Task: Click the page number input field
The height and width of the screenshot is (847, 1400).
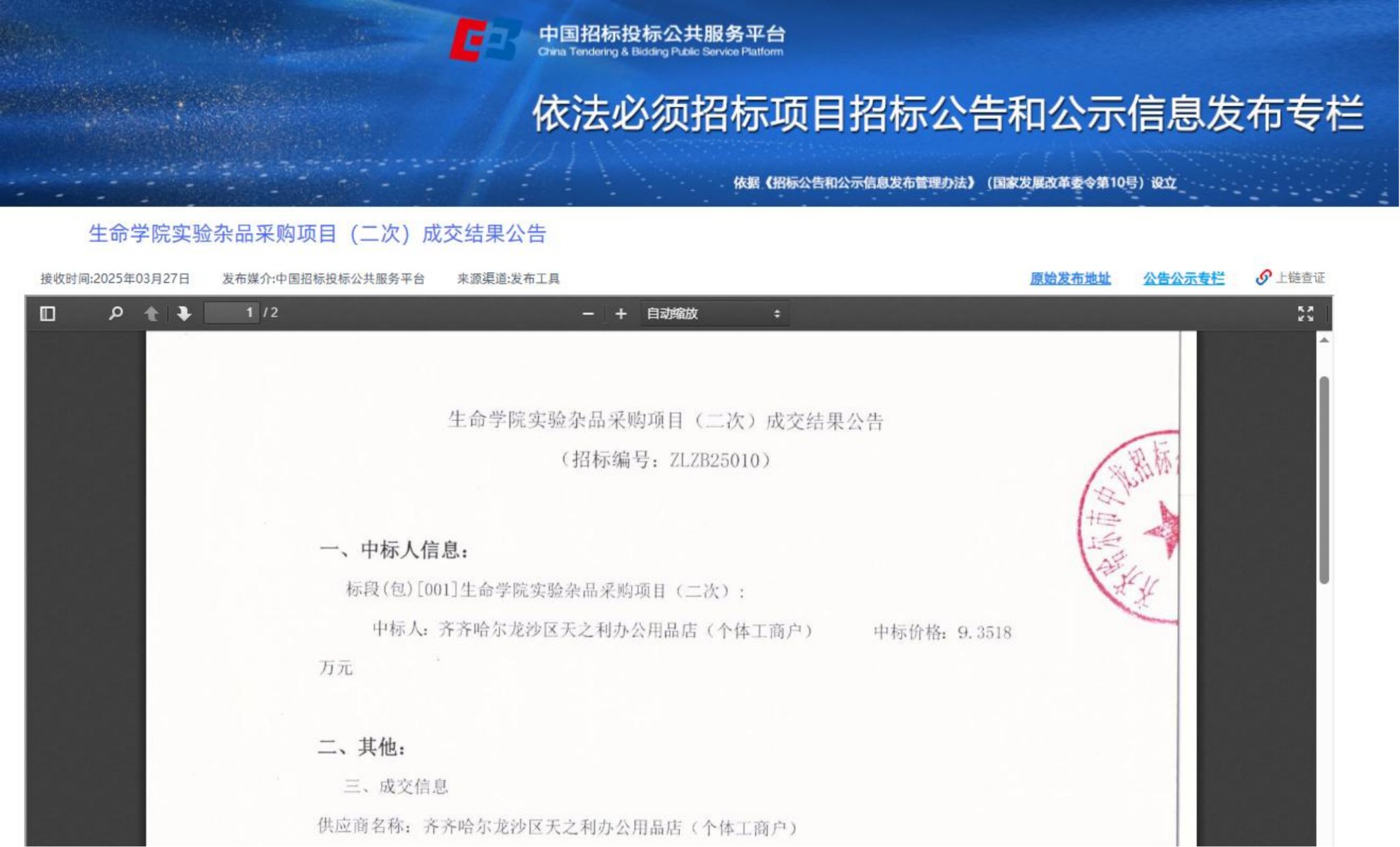Action: [232, 313]
